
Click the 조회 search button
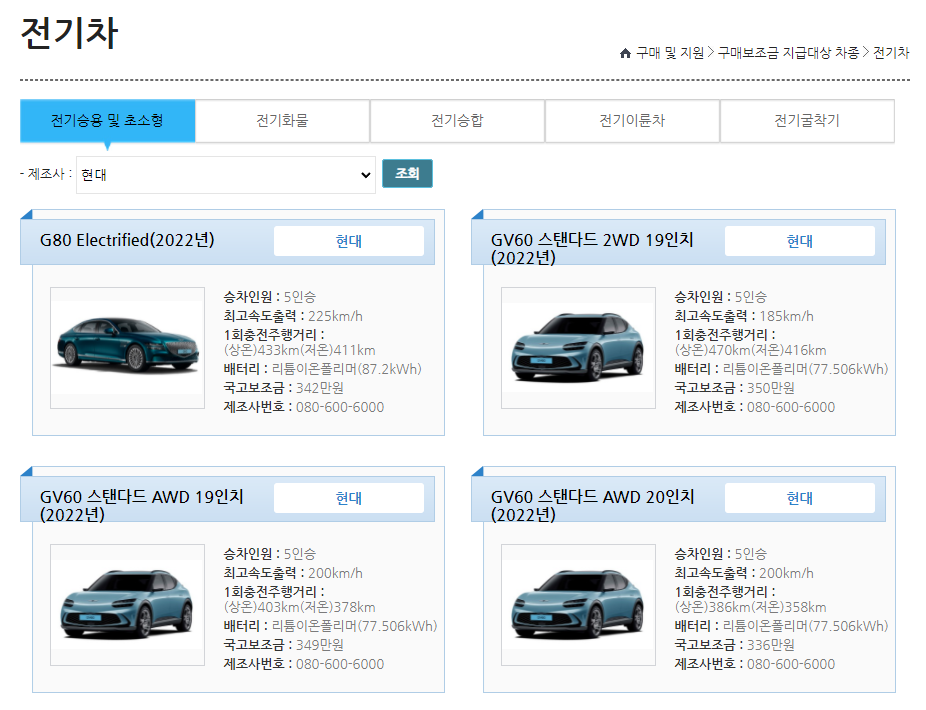407,174
